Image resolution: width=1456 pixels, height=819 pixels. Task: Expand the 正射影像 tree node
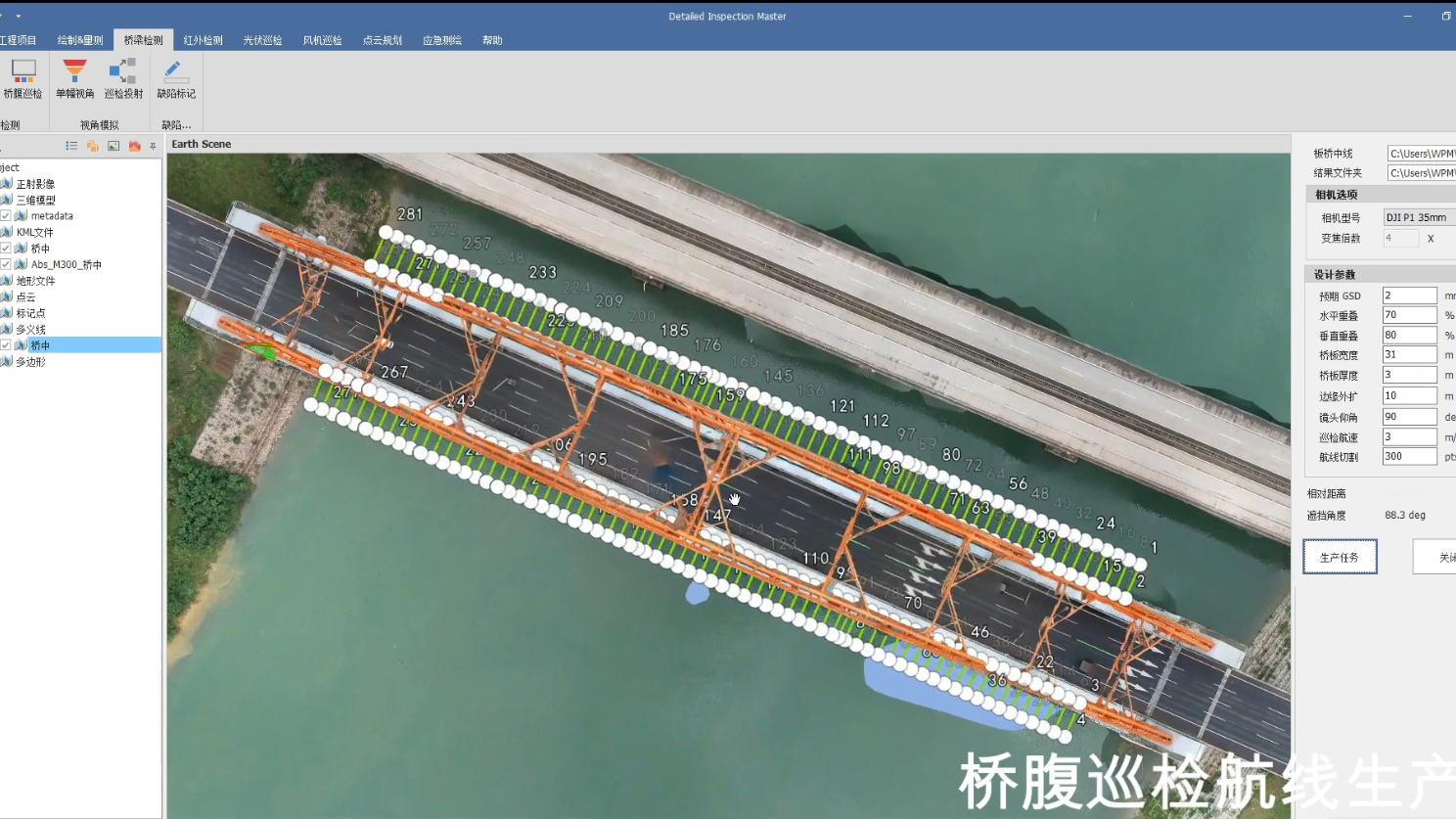click(x=35, y=184)
